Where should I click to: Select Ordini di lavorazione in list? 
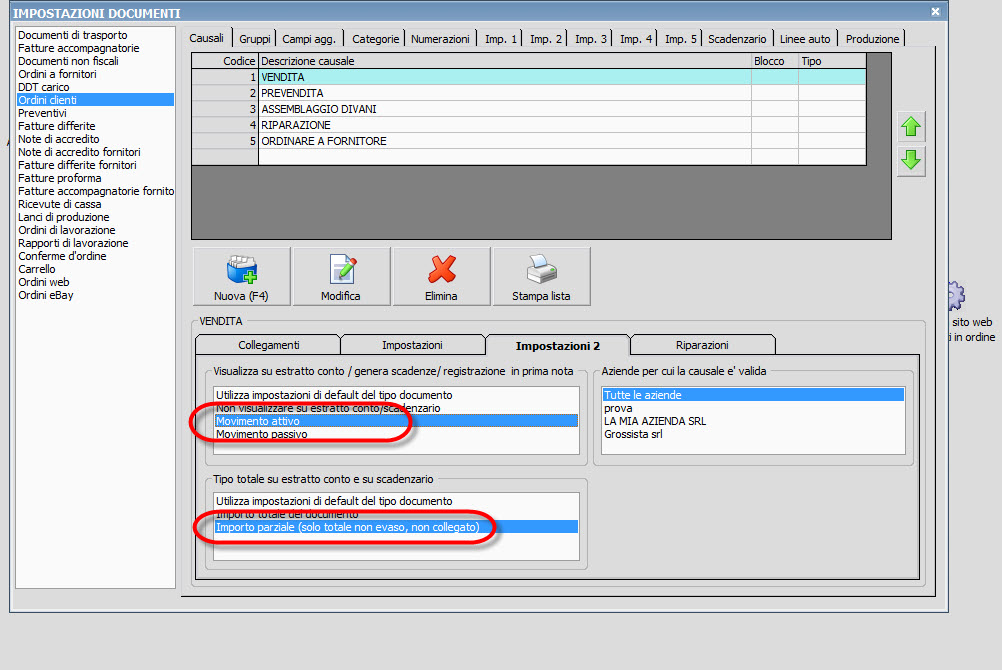pos(95,230)
